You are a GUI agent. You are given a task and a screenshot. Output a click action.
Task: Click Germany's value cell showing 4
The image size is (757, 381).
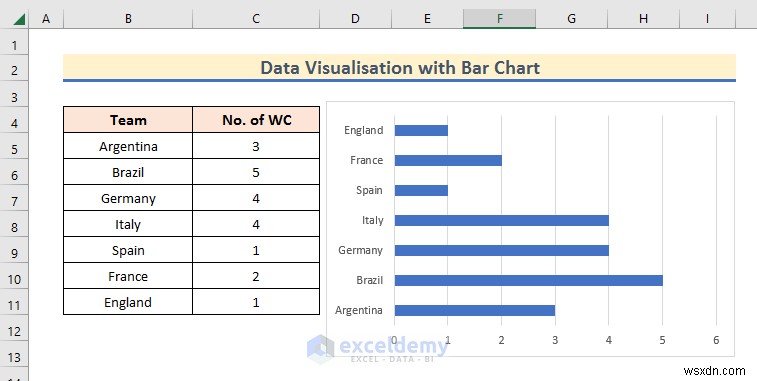coord(256,198)
